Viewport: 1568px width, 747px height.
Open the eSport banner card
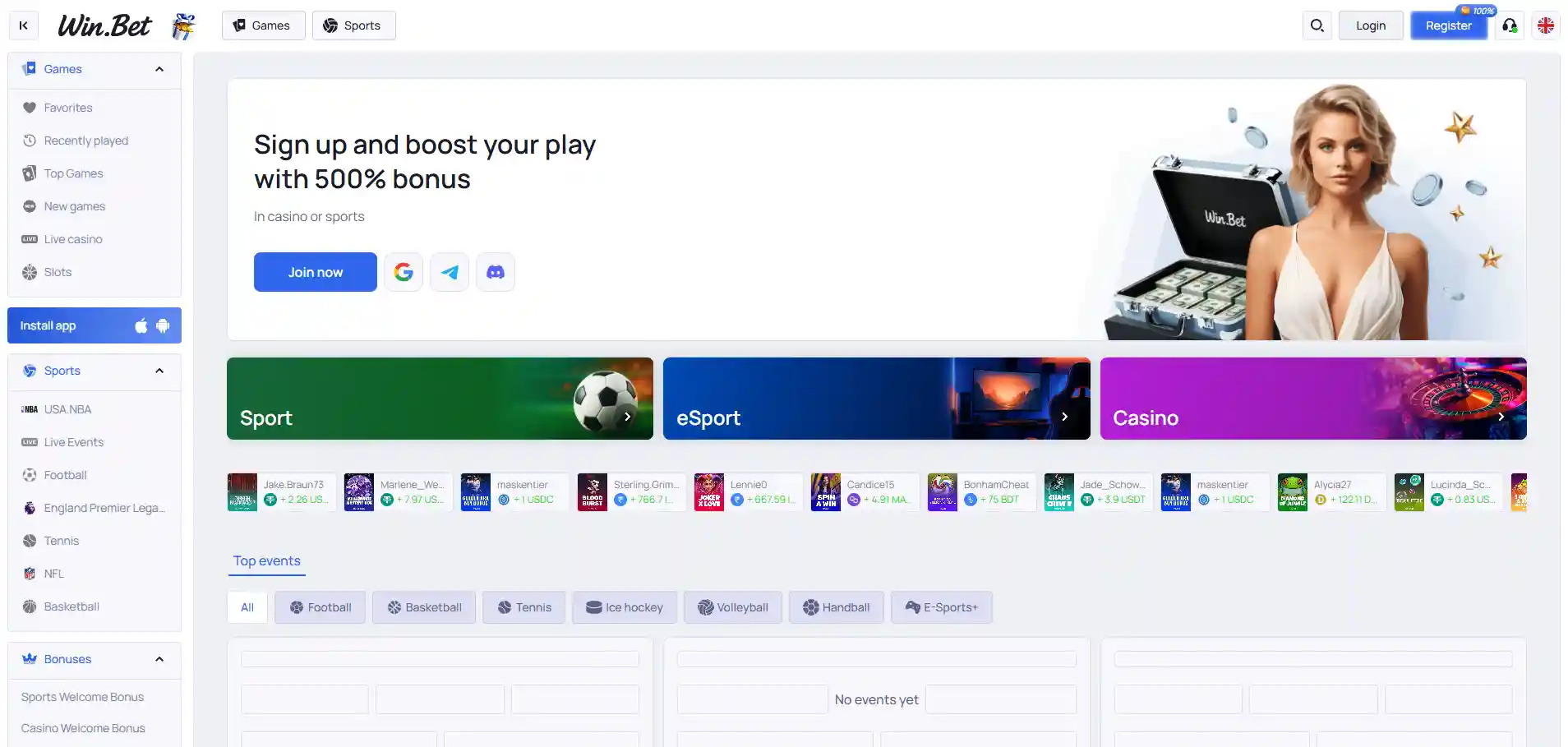pyautogui.click(x=876, y=399)
